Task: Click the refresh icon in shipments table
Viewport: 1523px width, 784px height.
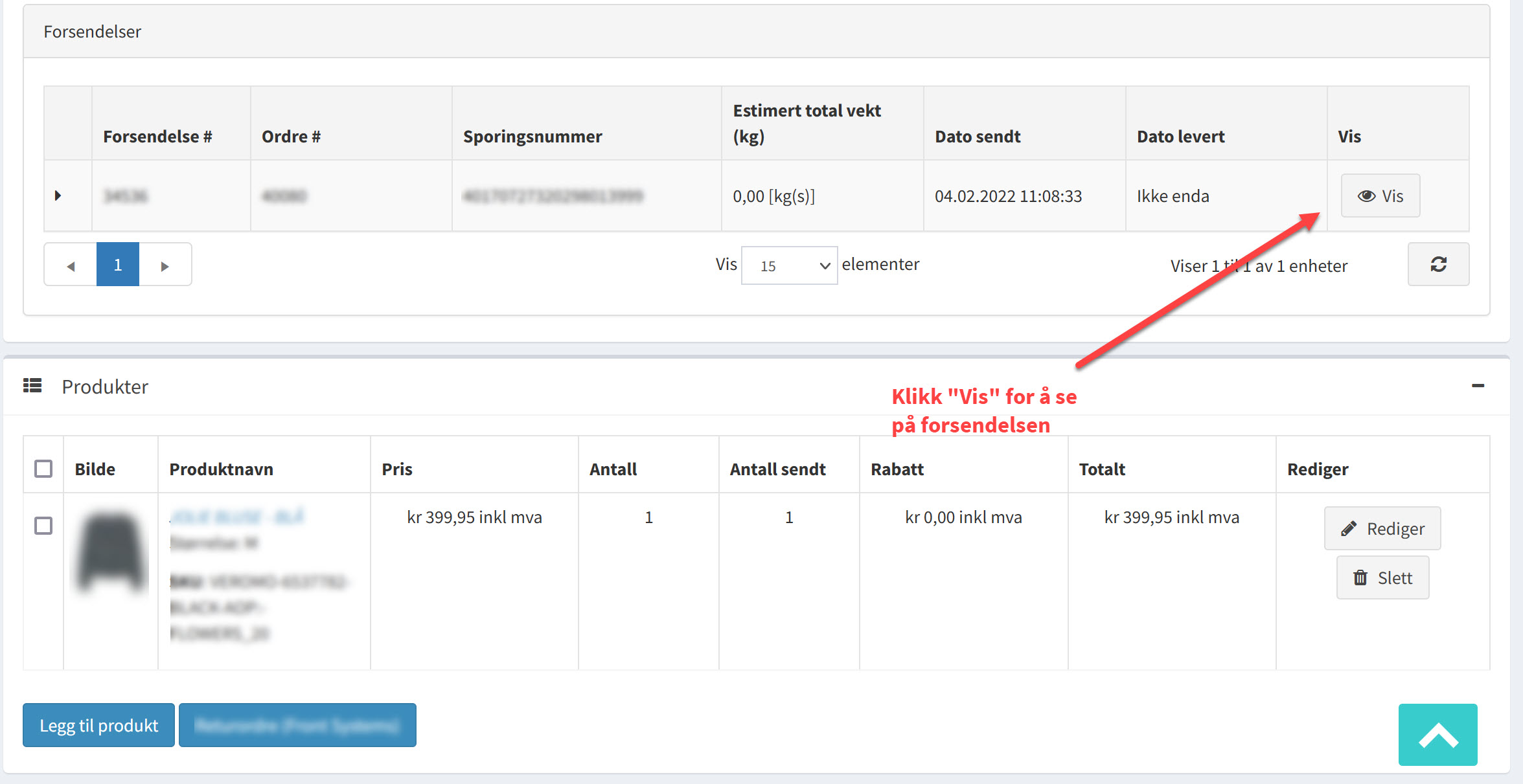Action: (x=1438, y=264)
